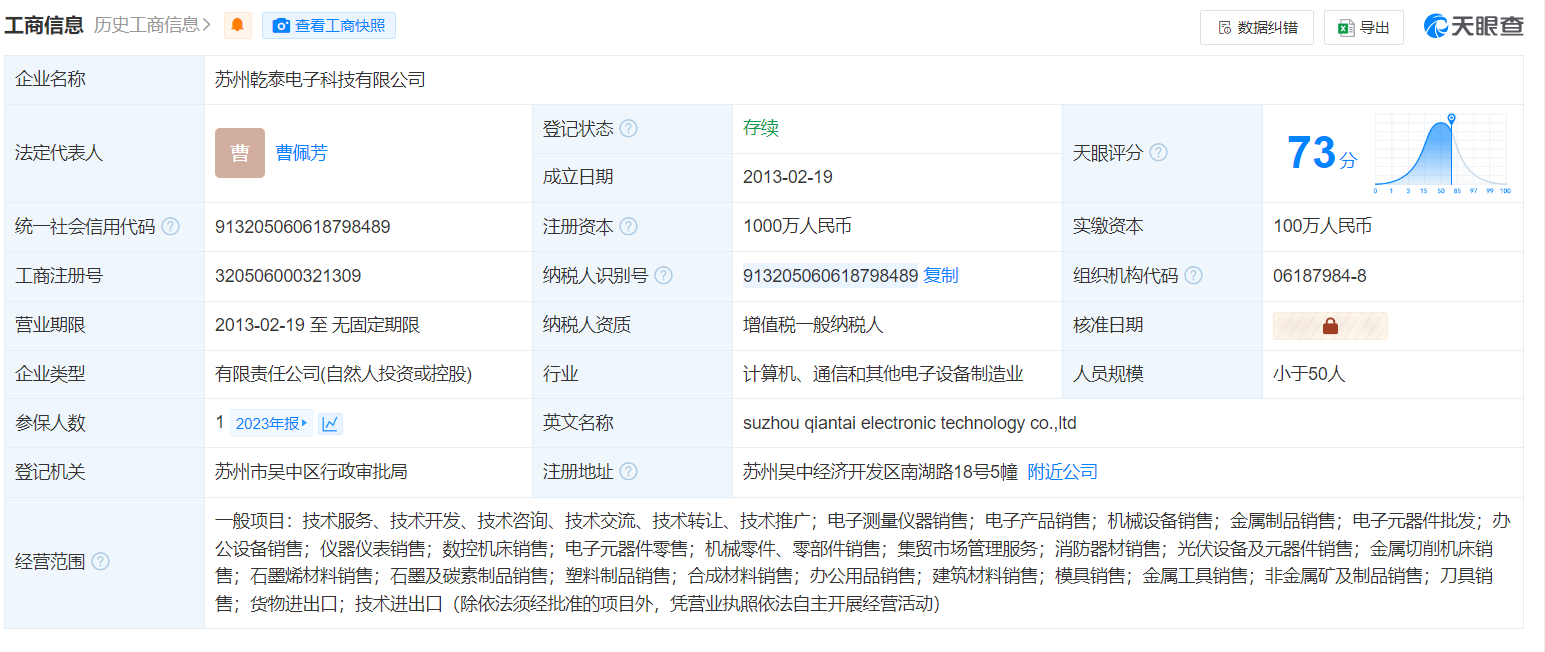Click the 企业类型 label
This screenshot has width=1545, height=652.
(x=50, y=374)
